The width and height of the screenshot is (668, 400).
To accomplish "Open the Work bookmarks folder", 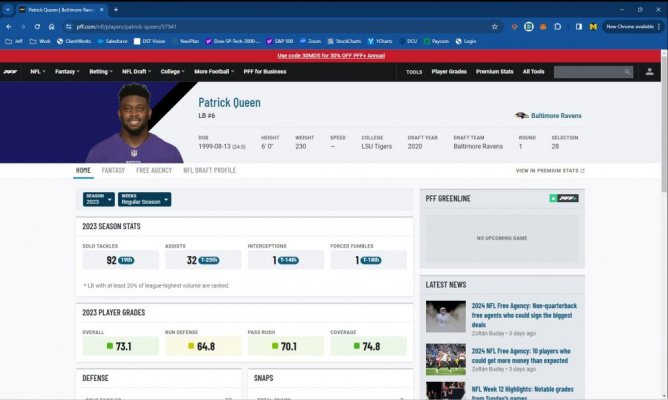I will 40,41.
